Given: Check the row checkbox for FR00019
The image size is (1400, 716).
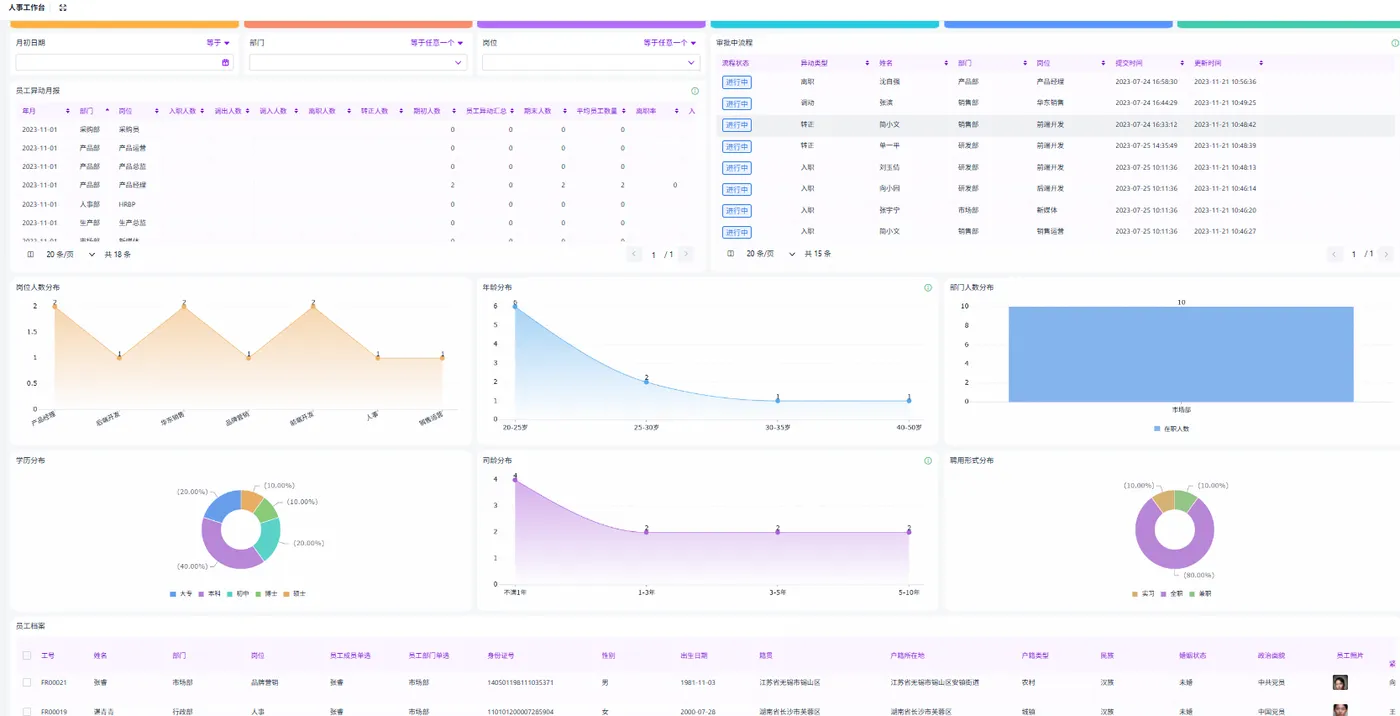Looking at the screenshot, I should click(27, 711).
